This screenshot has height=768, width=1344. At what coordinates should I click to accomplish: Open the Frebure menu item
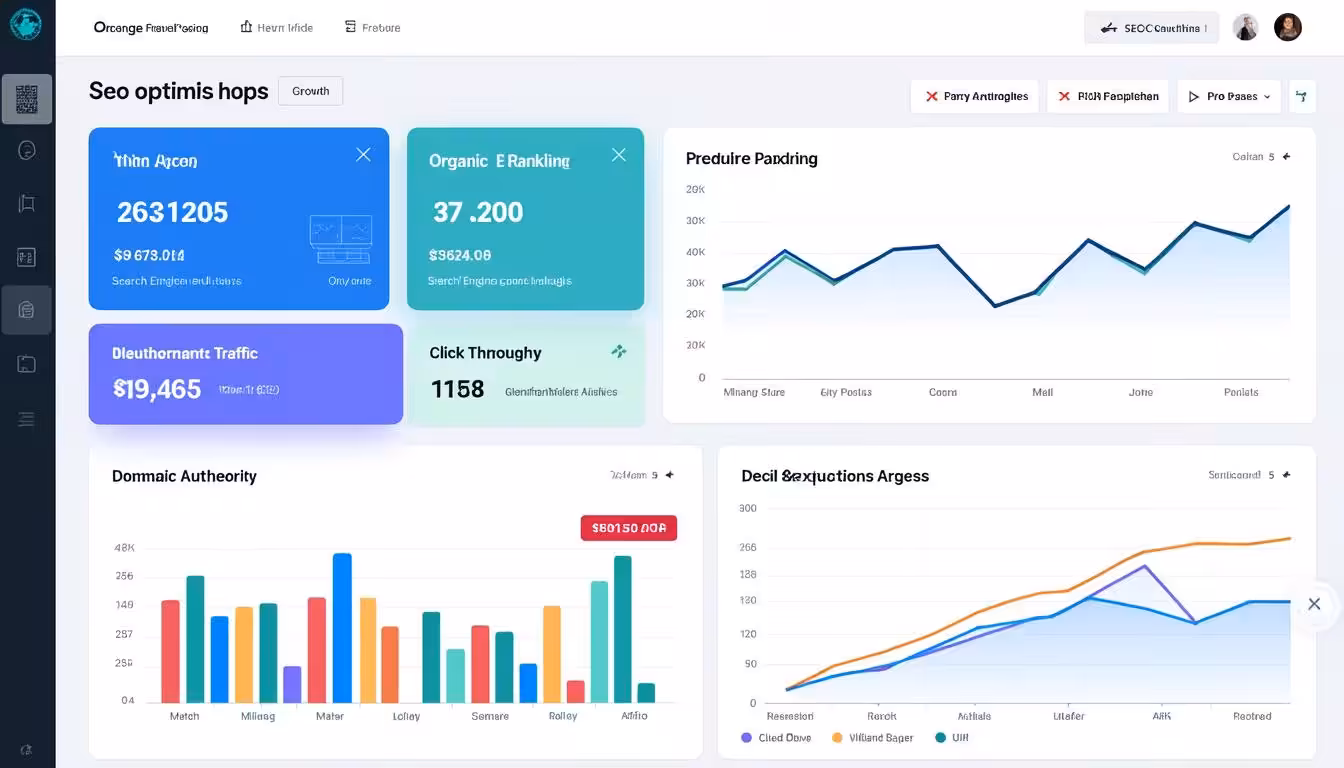(x=372, y=27)
